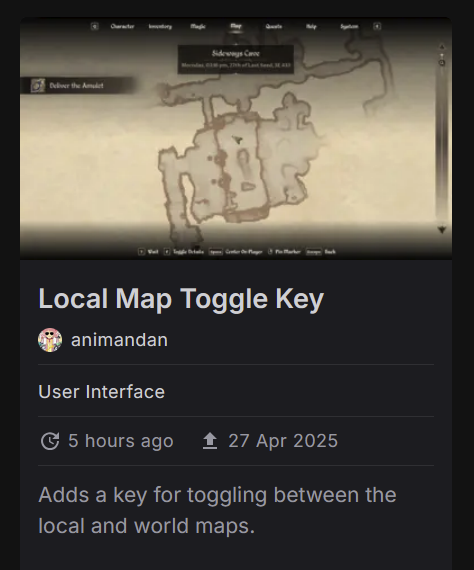
Task: Click the zoom magnifier handle on map slider
Action: tap(442, 63)
